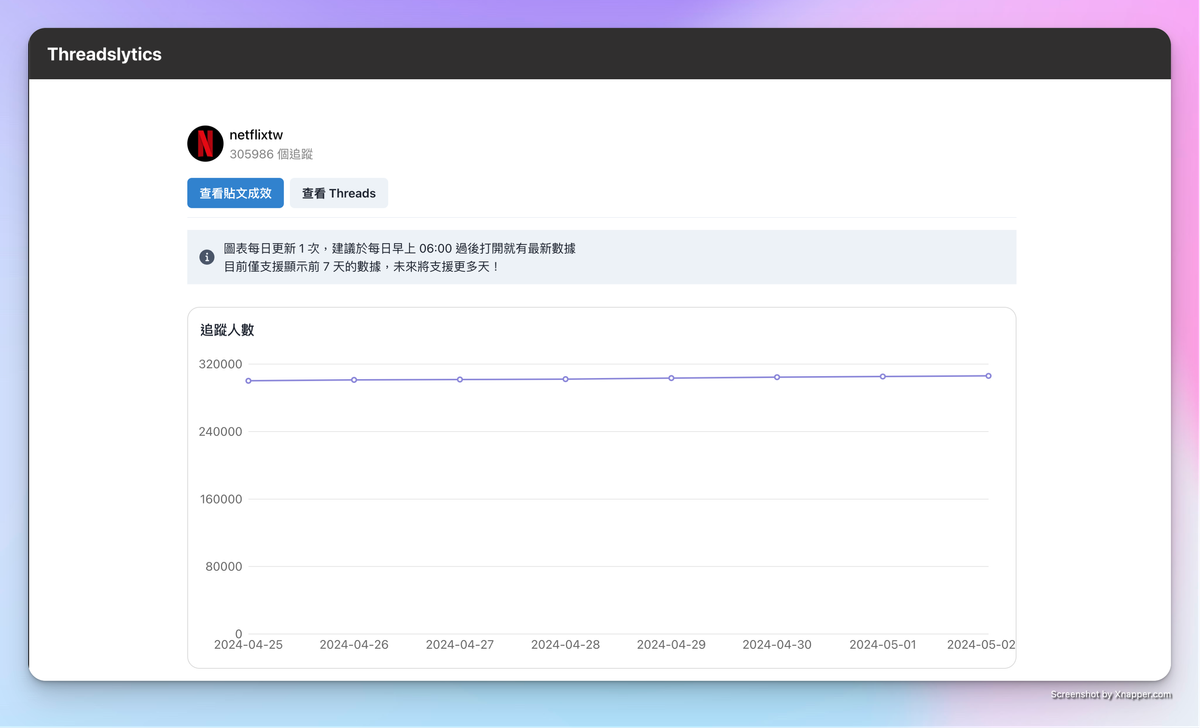Click the 2024-04-27 data point on chart

point(460,379)
